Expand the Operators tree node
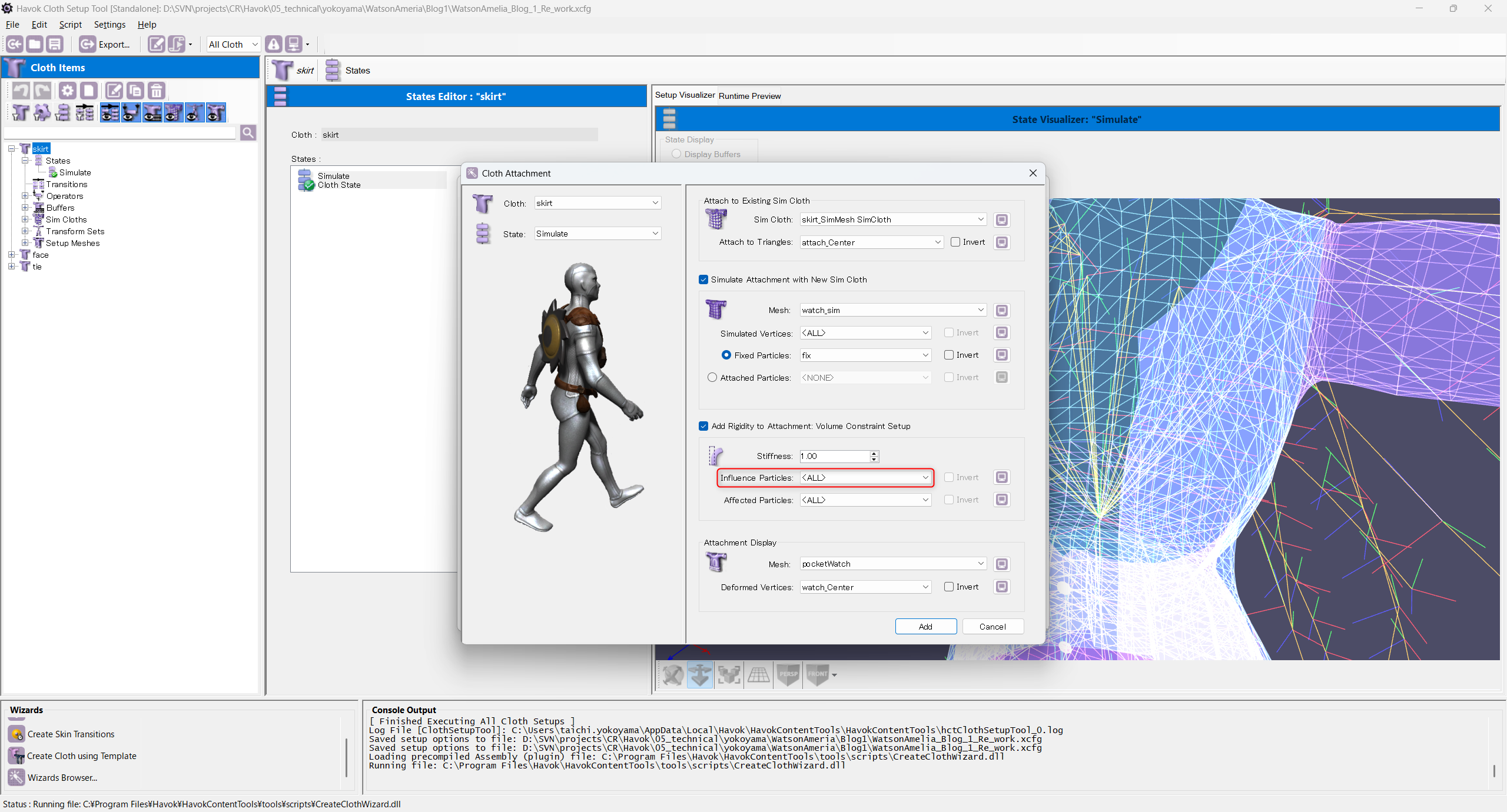1507x812 pixels. pyautogui.click(x=25, y=196)
